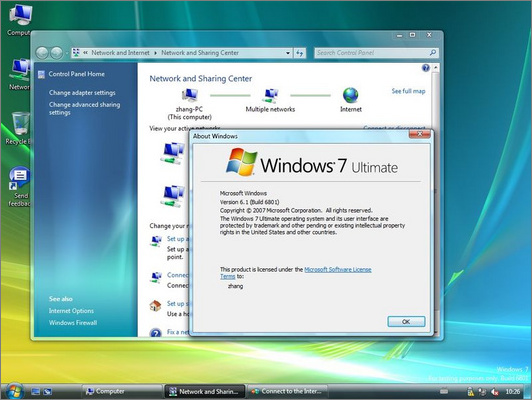The width and height of the screenshot is (532, 400).
Task: Open the blue Help question mark icon
Action: (425, 68)
